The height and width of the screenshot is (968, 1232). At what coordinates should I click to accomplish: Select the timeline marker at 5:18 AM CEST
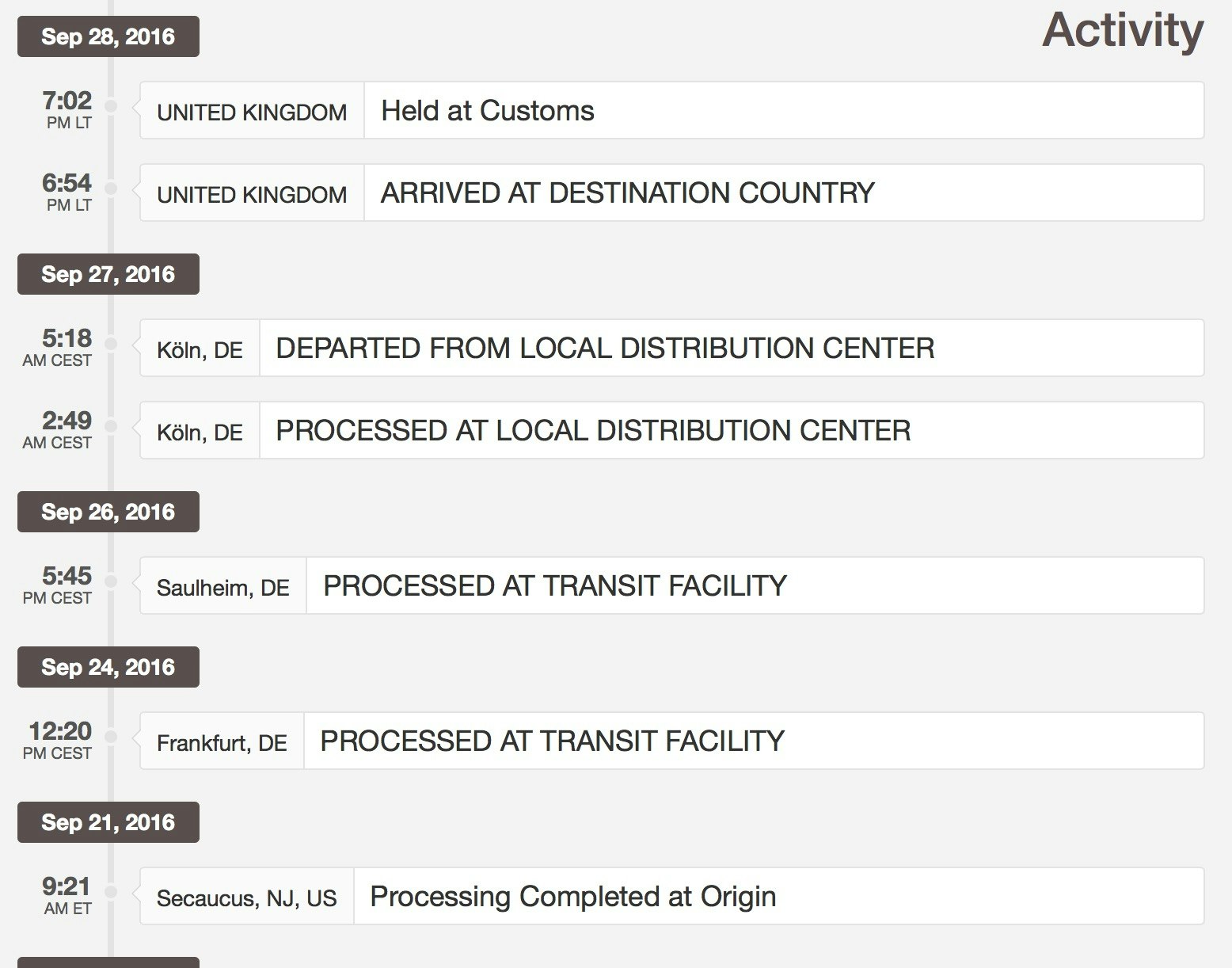[x=111, y=343]
